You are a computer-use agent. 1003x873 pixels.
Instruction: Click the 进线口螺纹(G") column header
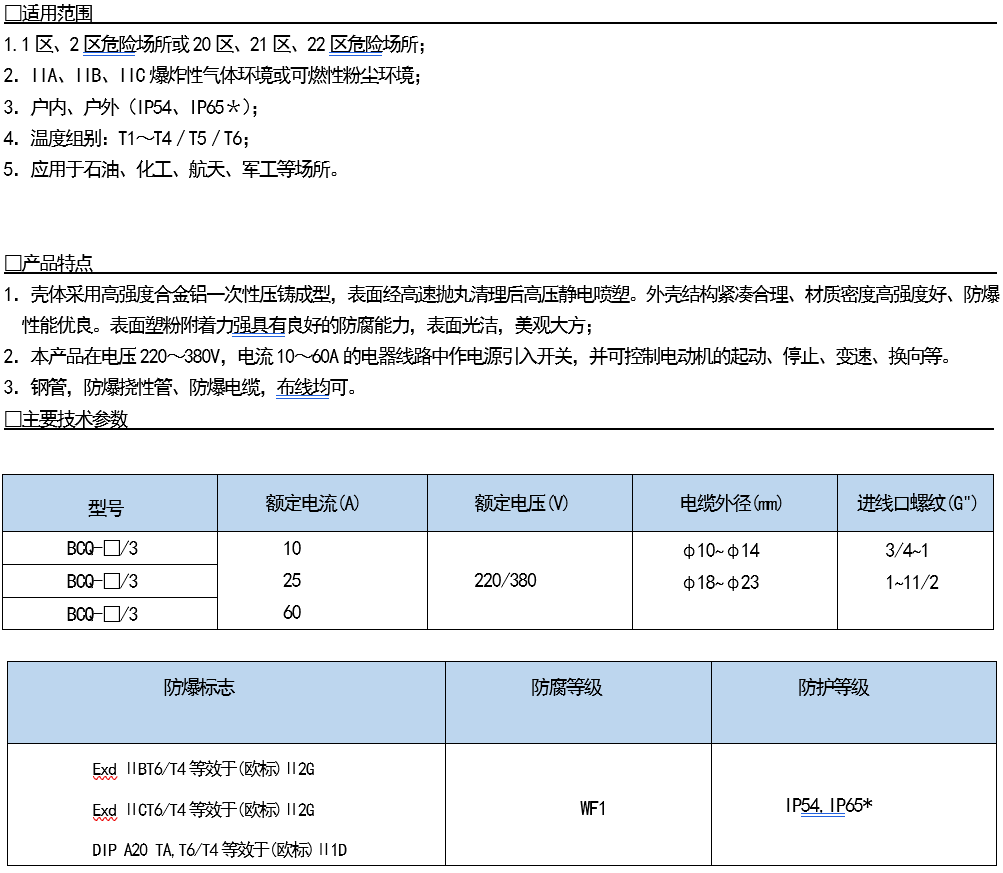click(x=916, y=504)
